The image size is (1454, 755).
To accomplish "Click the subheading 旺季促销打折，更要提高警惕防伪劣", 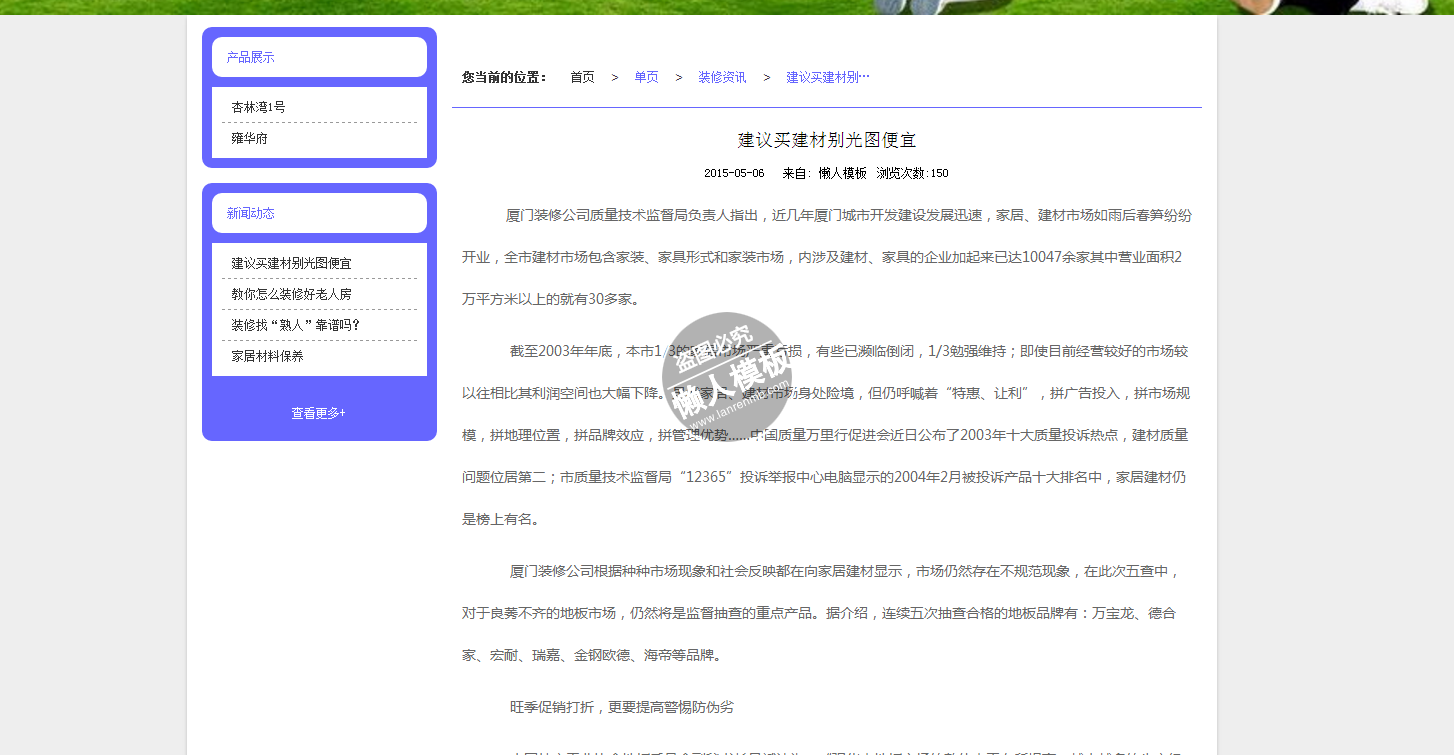I will pyautogui.click(x=621, y=707).
